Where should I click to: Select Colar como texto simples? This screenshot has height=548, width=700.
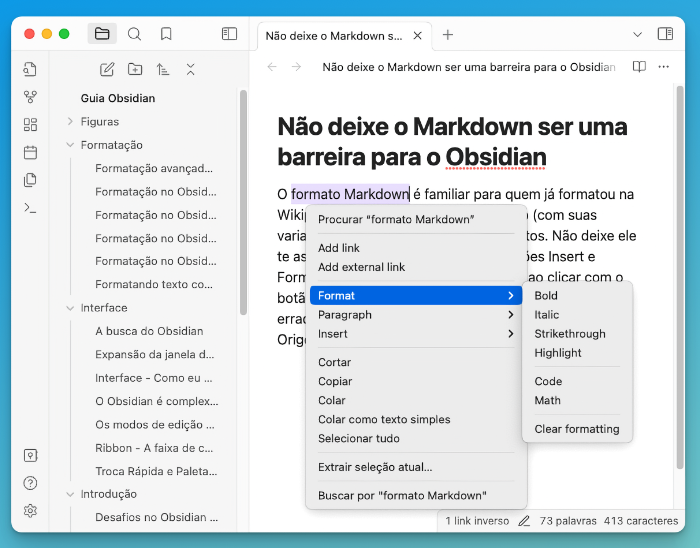point(416,419)
